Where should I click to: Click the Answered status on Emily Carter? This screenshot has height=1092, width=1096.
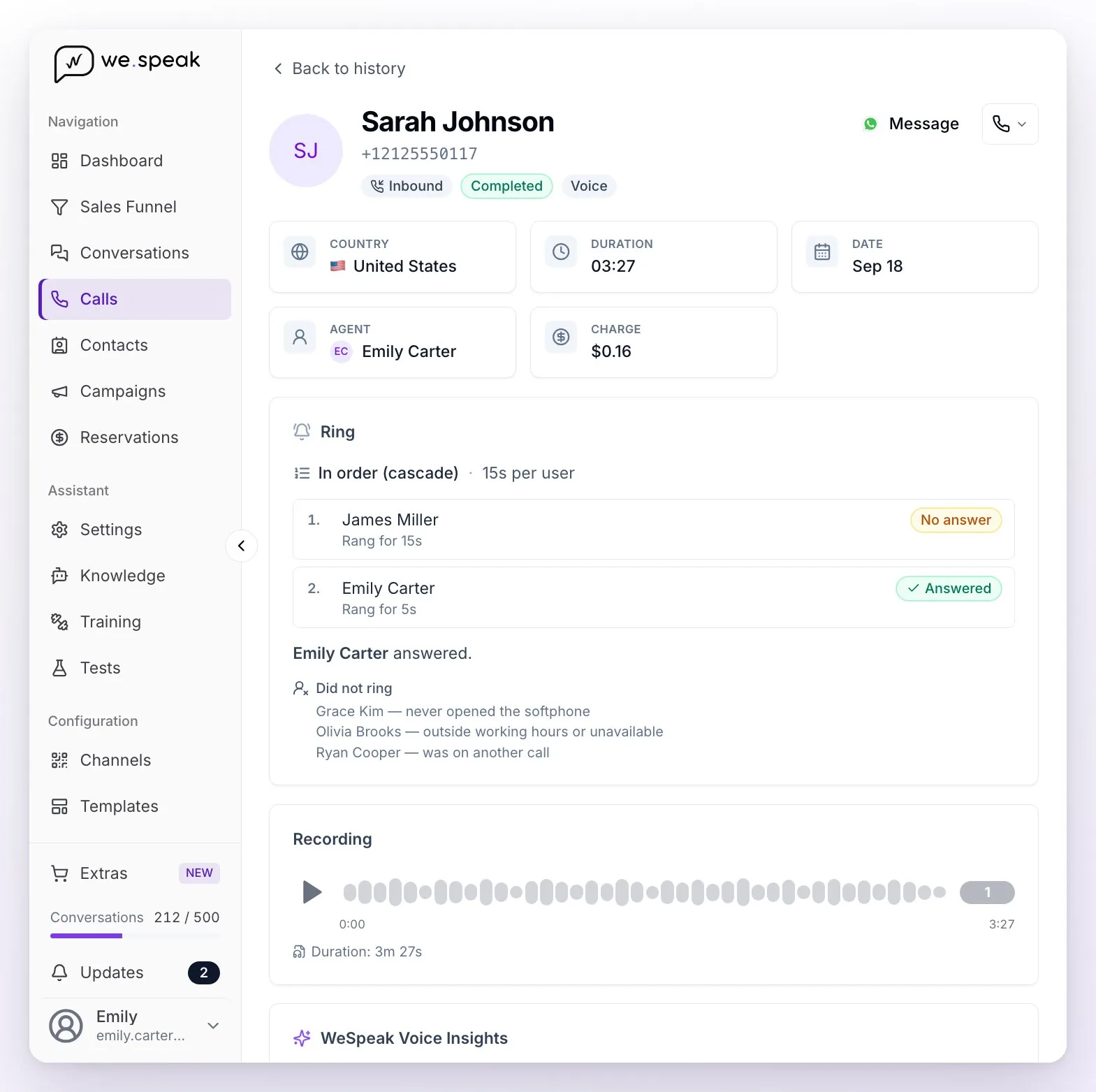949,588
